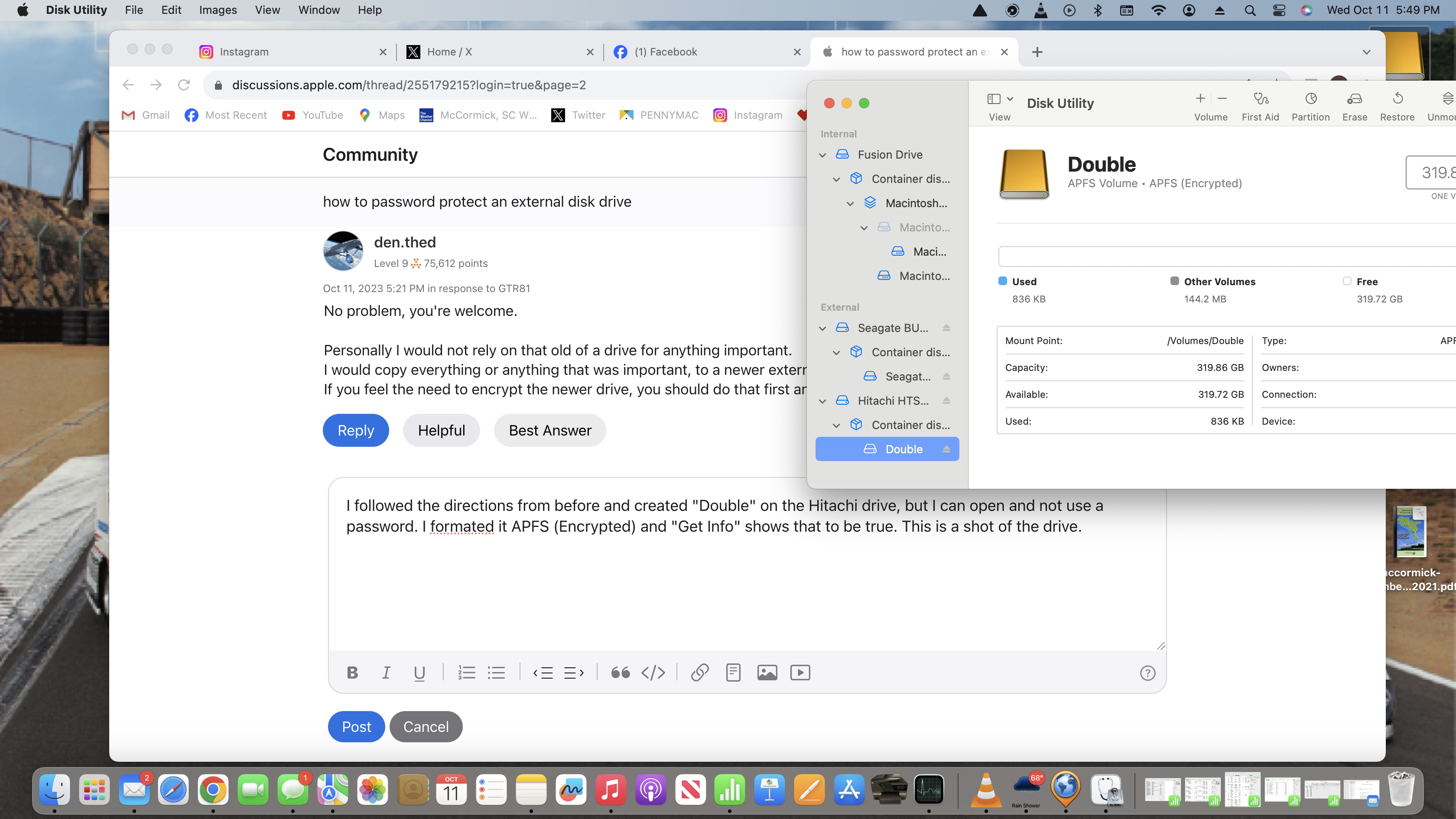Switch to the Instagram browser tab

(244, 52)
